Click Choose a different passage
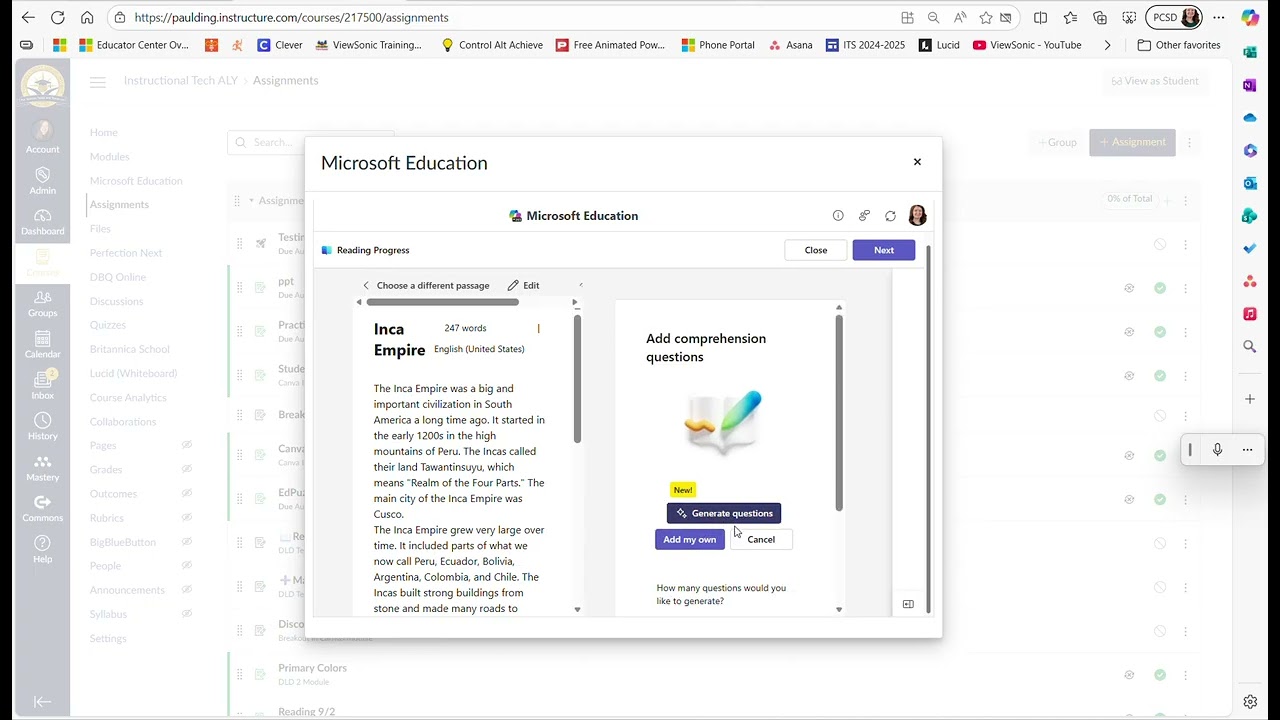Screen dimensions: 1280x720 click(x=426, y=285)
